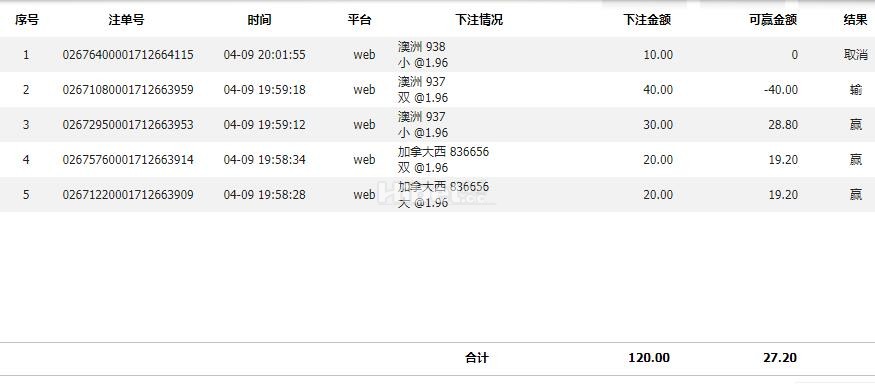Click the 合计 total bet amount 120.00
Viewport: 875px width, 384px height.
[x=649, y=358]
